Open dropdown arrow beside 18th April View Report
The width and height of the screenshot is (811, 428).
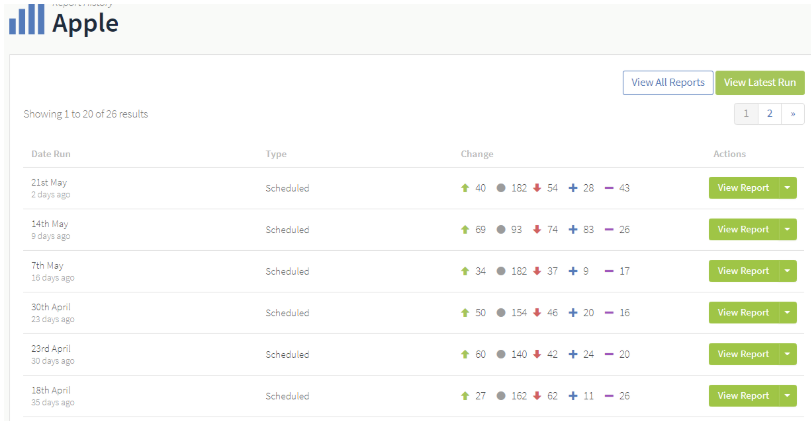click(x=787, y=396)
